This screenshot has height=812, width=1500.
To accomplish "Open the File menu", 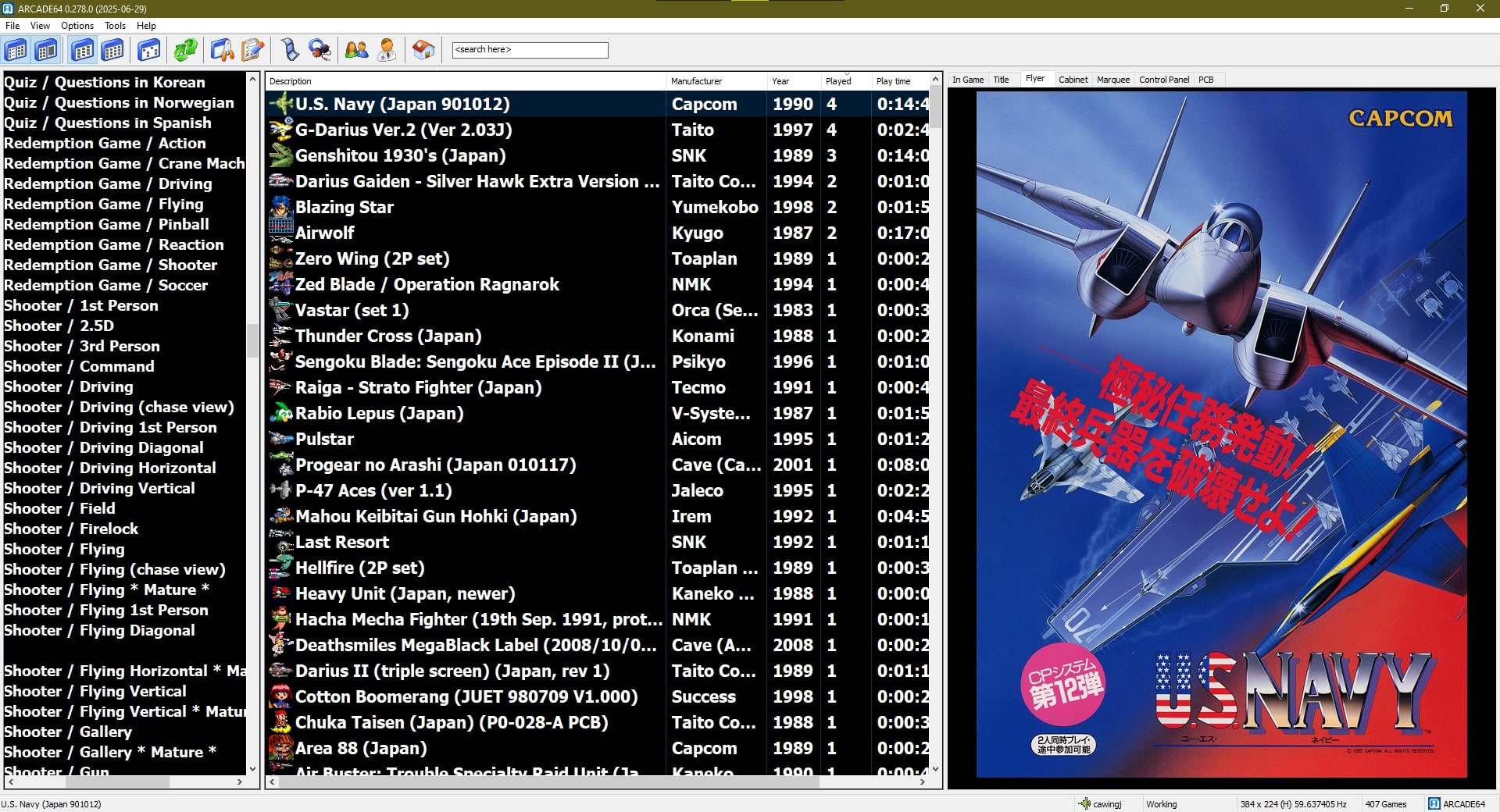I will tap(12, 26).
